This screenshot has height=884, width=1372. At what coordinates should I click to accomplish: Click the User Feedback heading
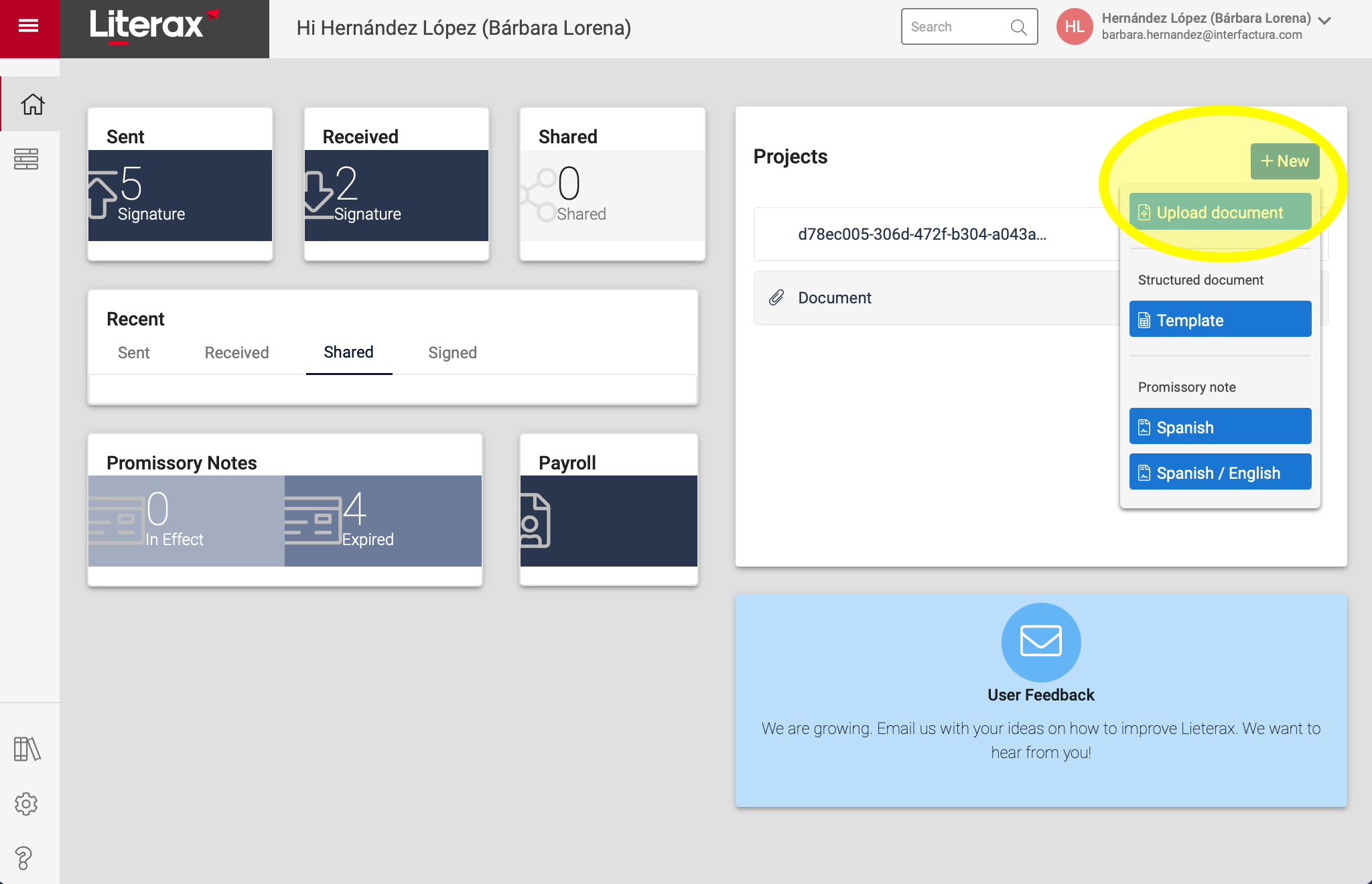(x=1041, y=695)
